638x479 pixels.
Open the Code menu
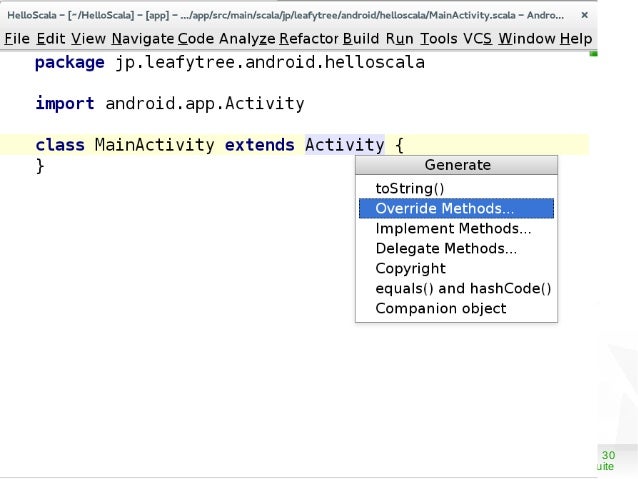tap(196, 39)
